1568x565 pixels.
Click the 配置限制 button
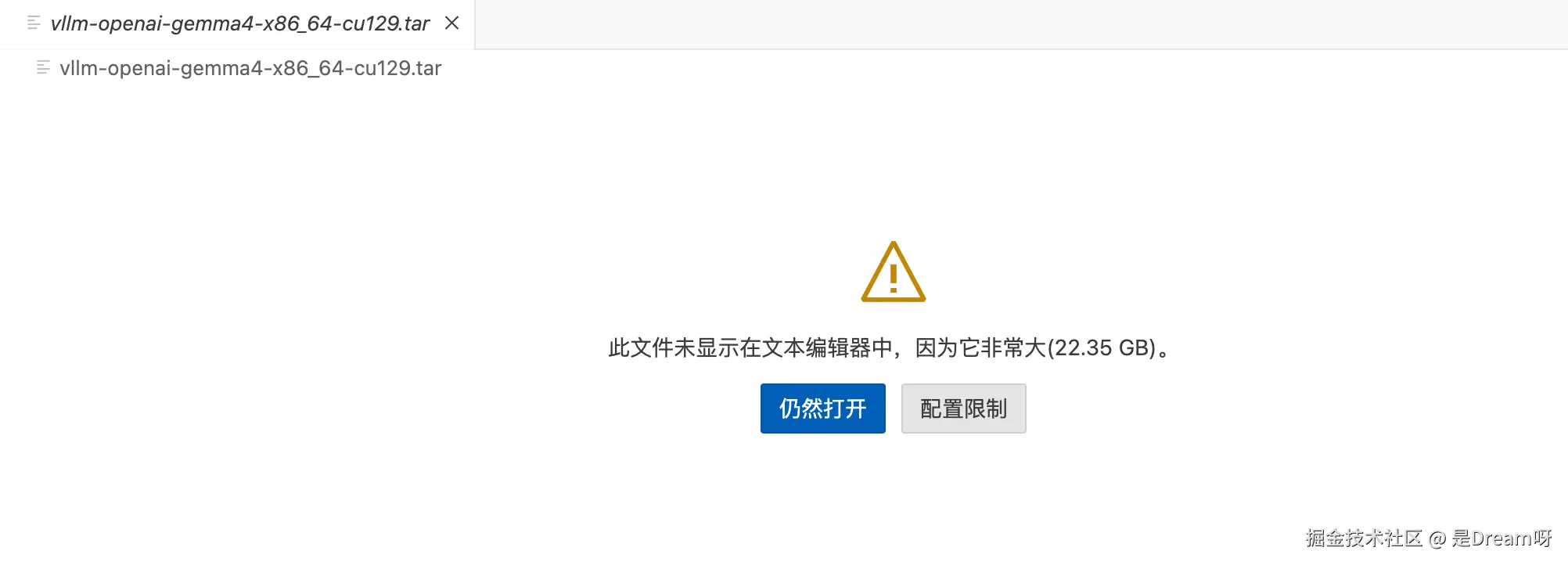(964, 408)
